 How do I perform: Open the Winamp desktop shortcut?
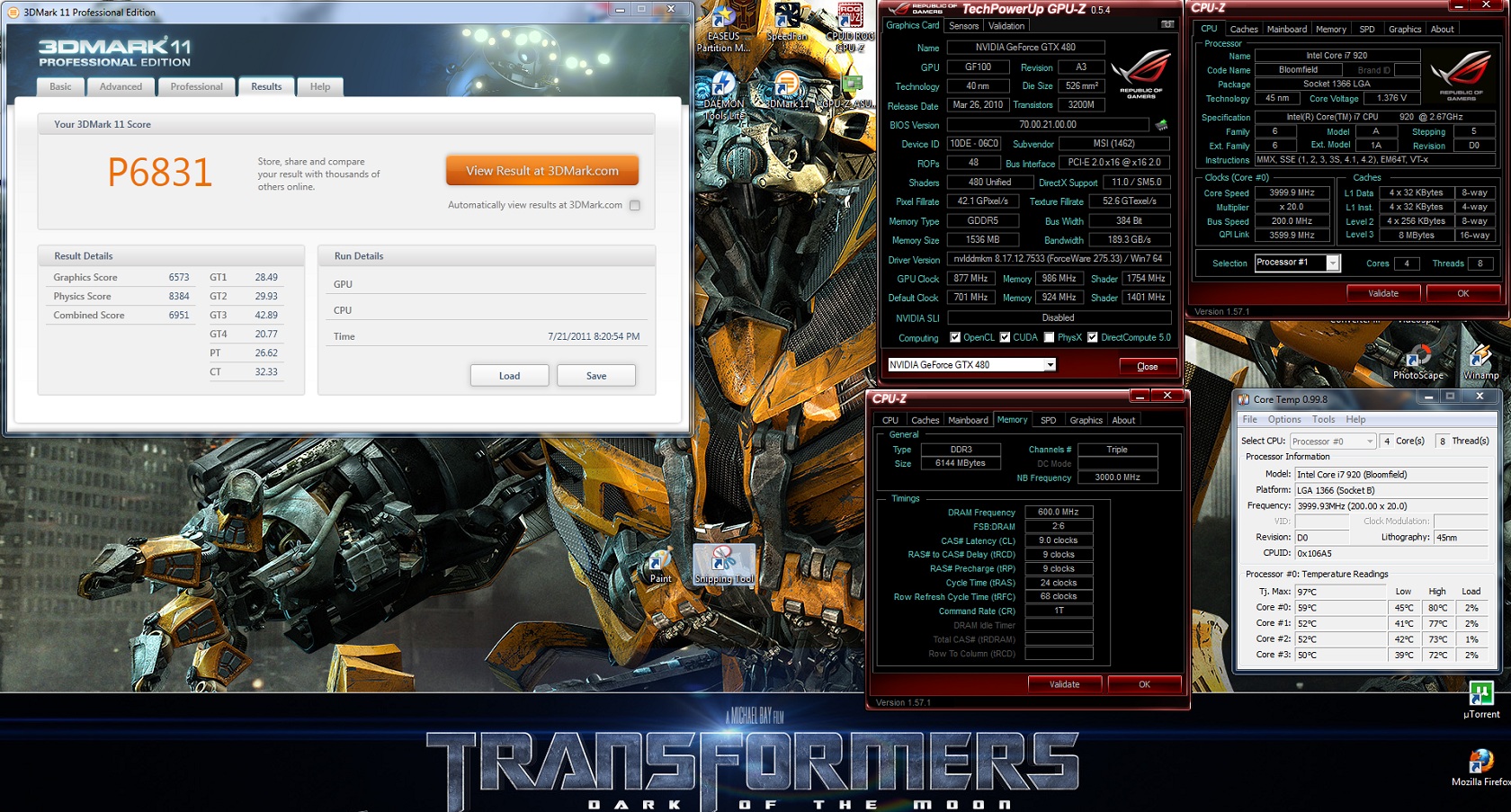[x=1480, y=362]
